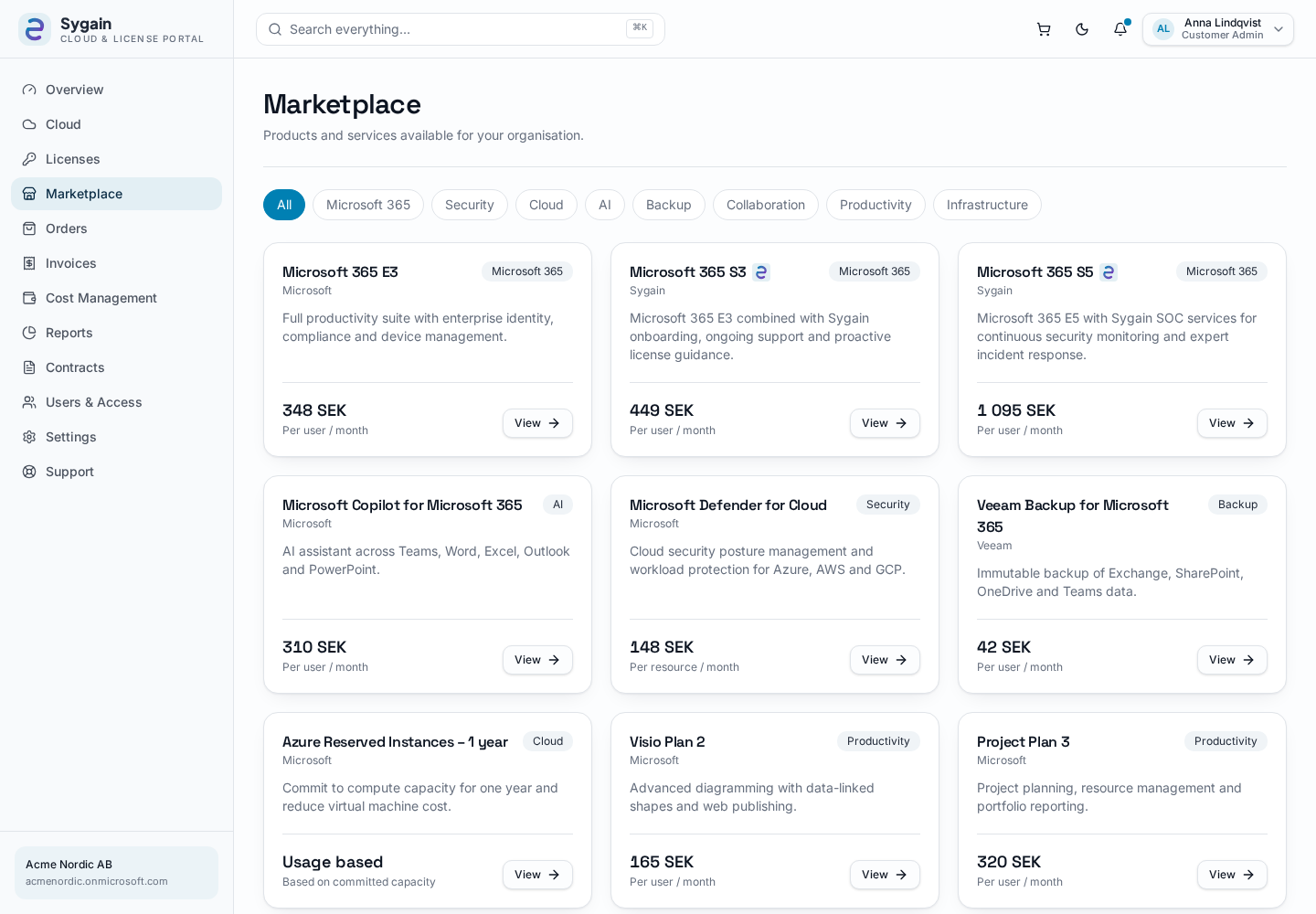Focus the Search everything field

461,29
